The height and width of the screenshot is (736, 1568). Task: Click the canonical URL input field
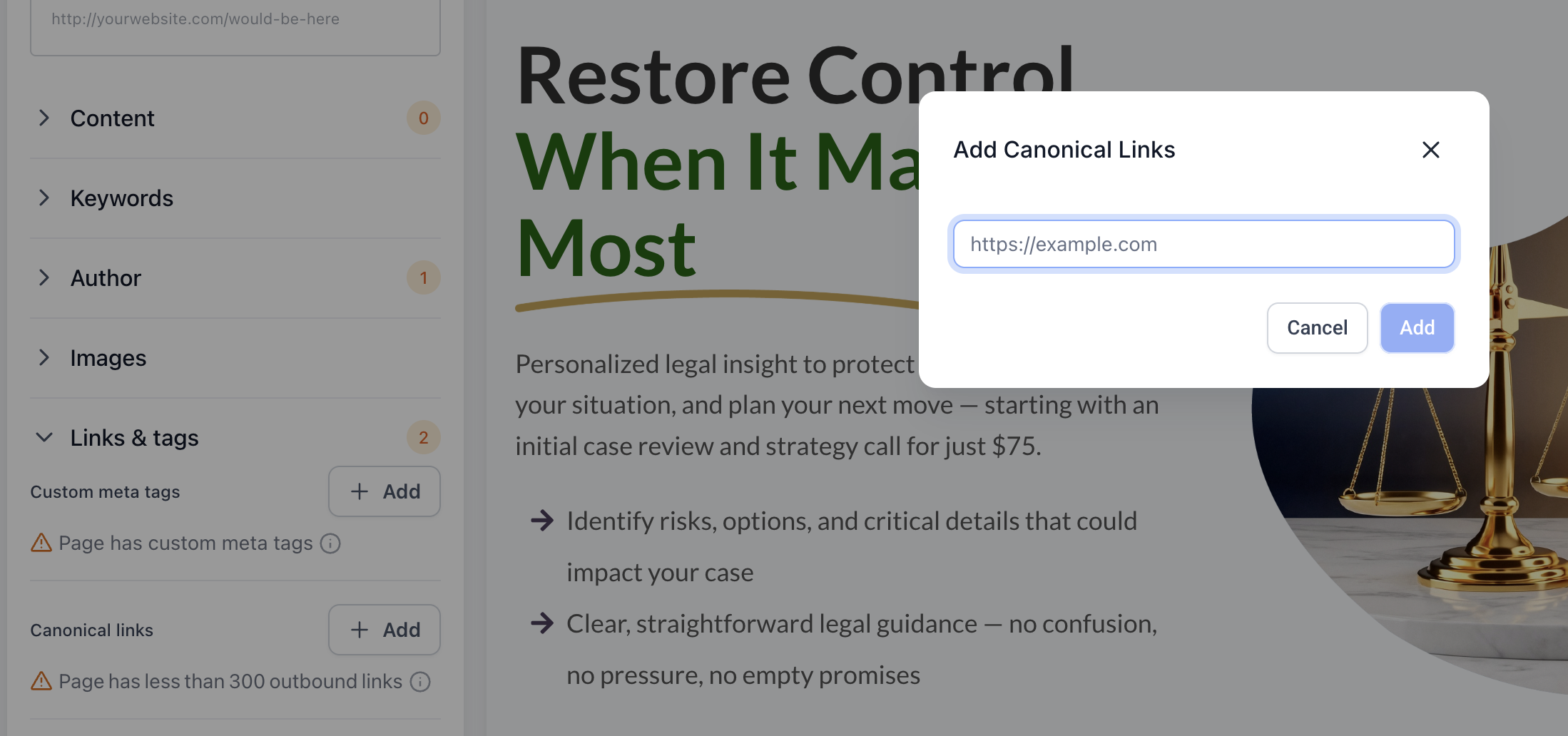1203,244
